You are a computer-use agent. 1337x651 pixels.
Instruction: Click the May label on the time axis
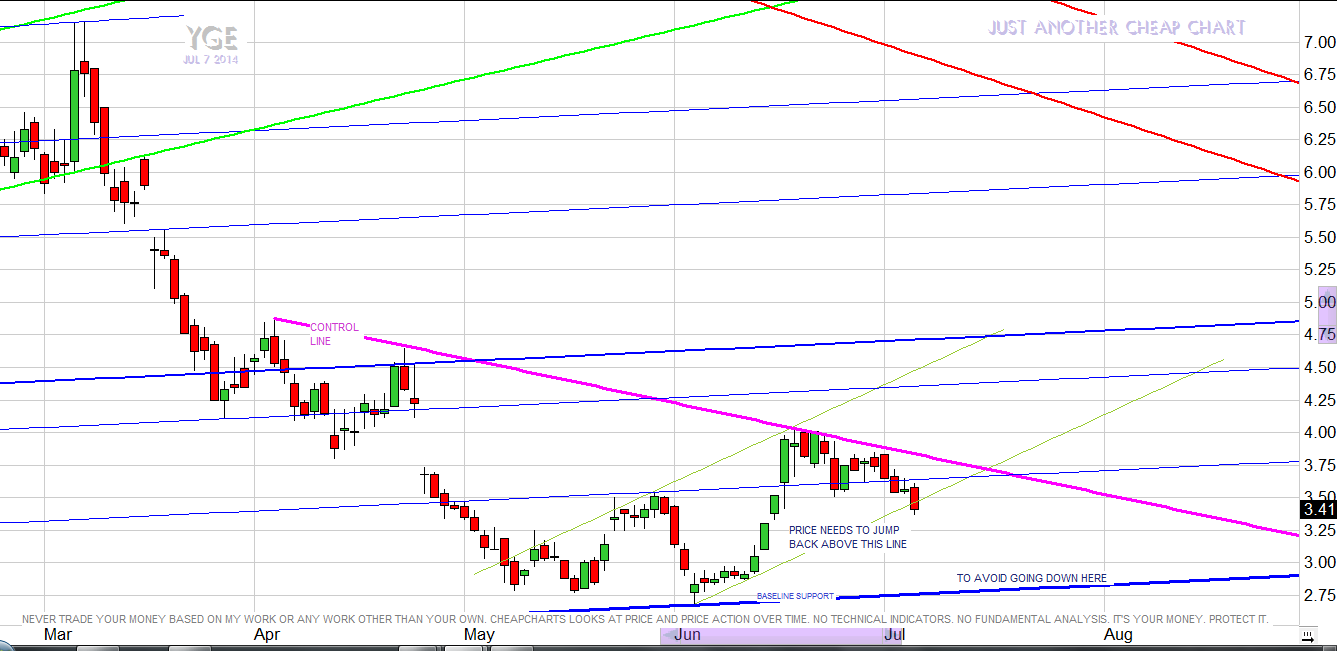coord(479,635)
